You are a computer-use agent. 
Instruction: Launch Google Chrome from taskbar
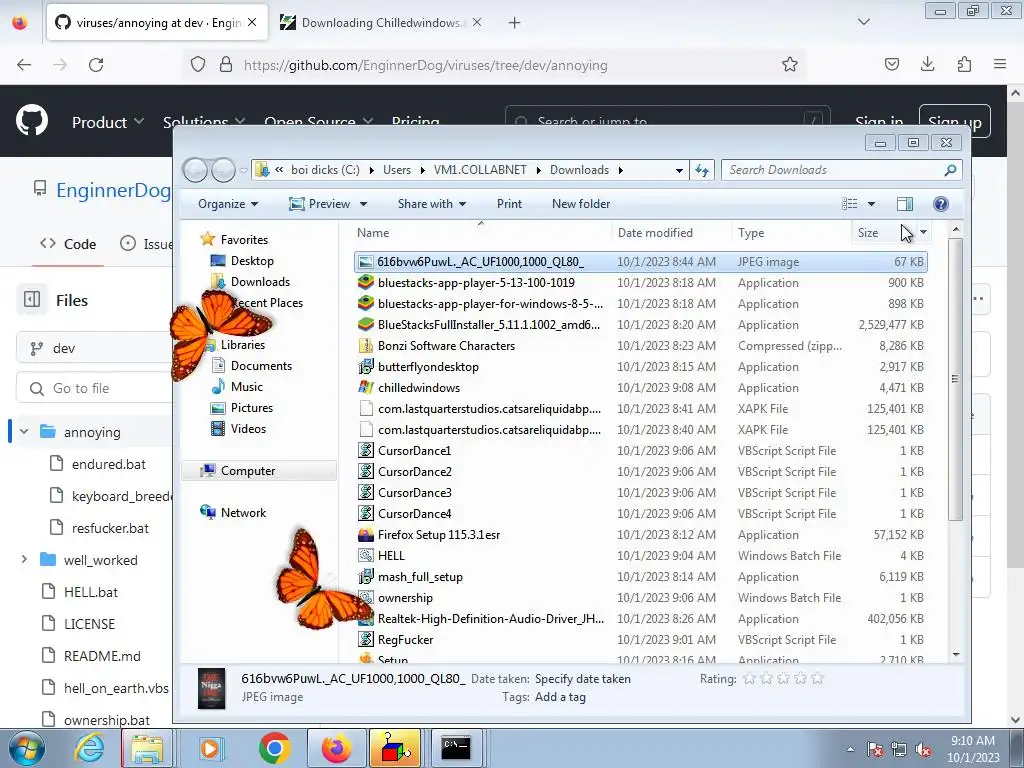[274, 748]
